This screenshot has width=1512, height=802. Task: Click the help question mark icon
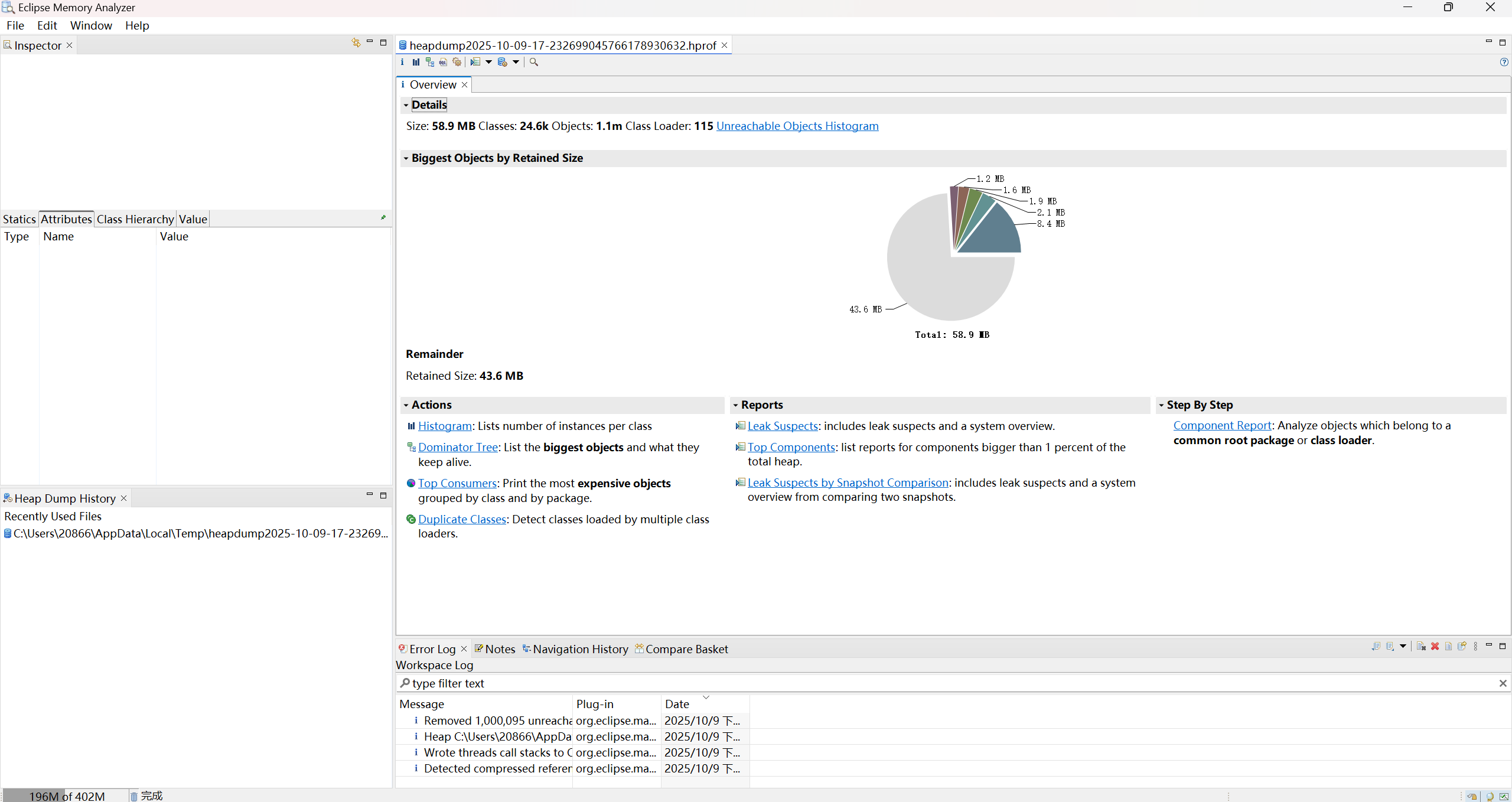point(1504,62)
